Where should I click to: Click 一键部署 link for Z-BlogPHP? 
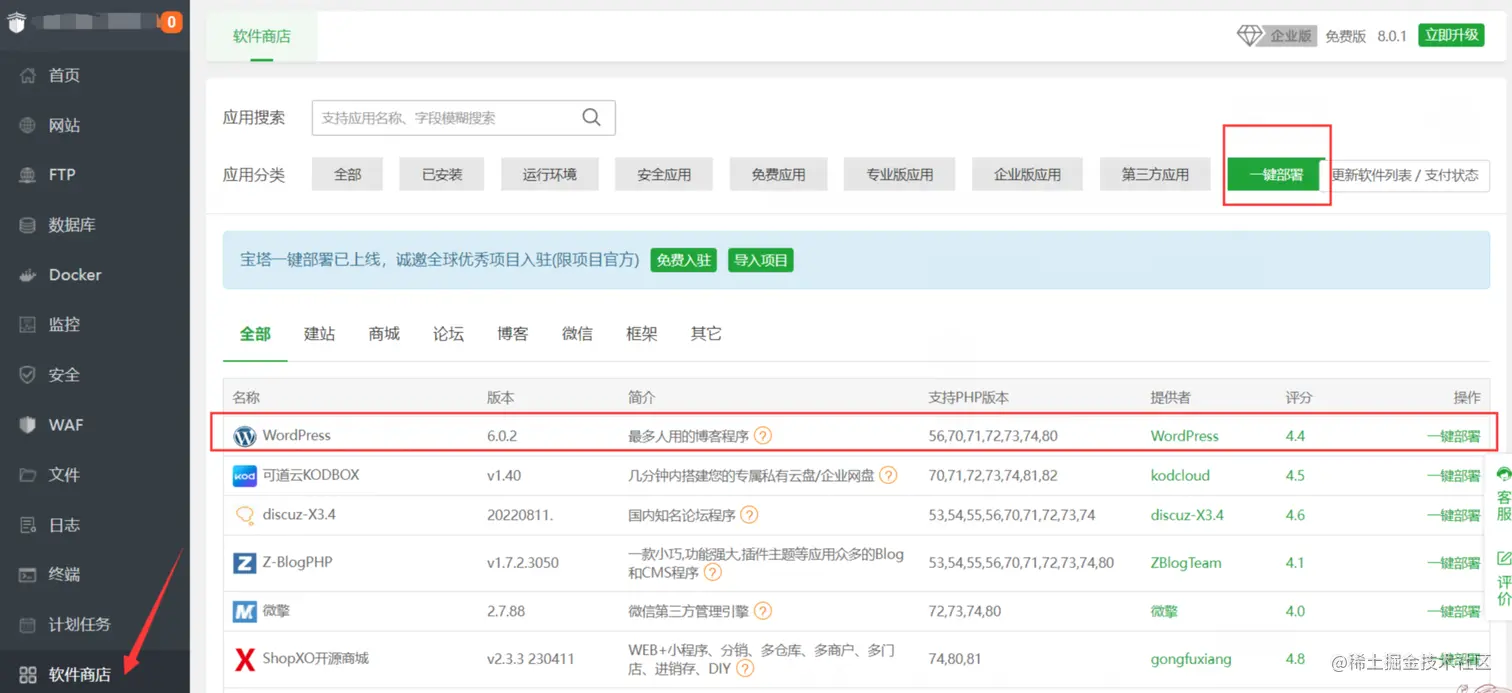coord(1453,563)
